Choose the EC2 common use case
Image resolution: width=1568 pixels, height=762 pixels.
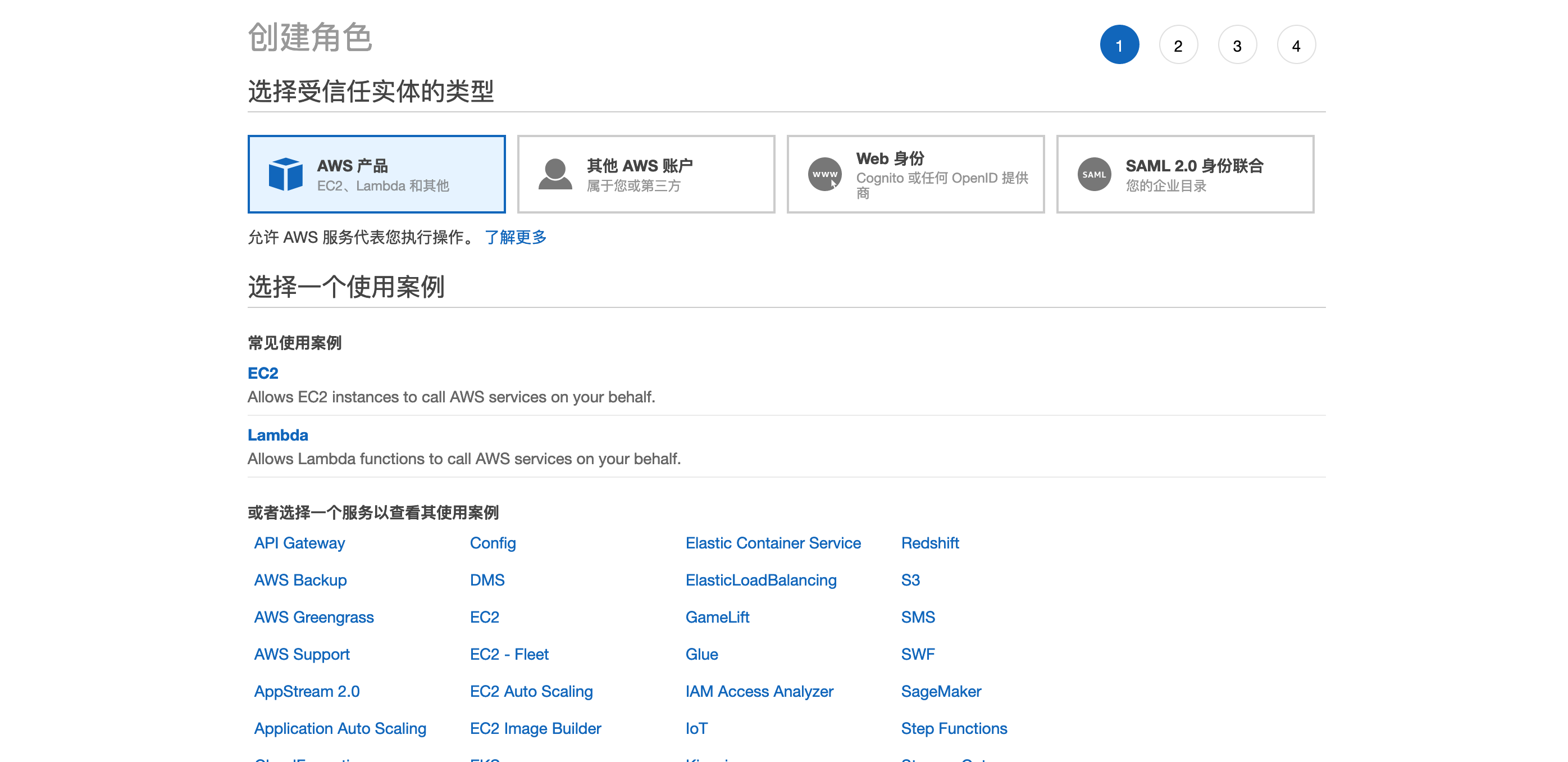point(263,373)
